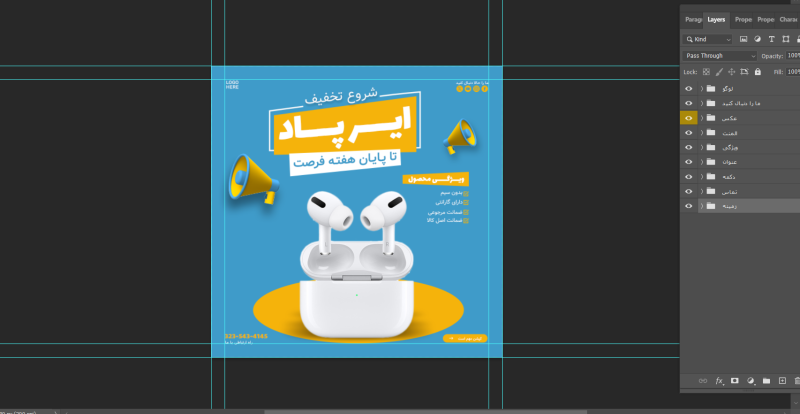Filter layers by adjustment layers icon
800x414 pixels.
point(758,39)
